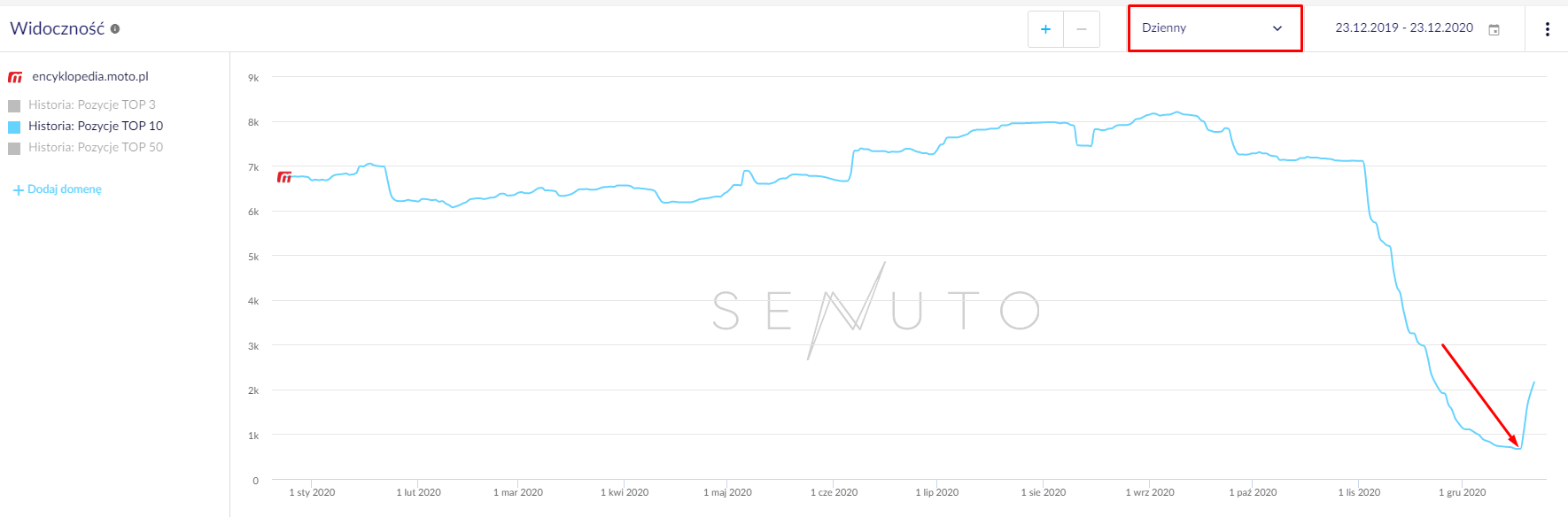Click the info icon beside Widoczność
This screenshot has height=517, width=1568.
(115, 29)
